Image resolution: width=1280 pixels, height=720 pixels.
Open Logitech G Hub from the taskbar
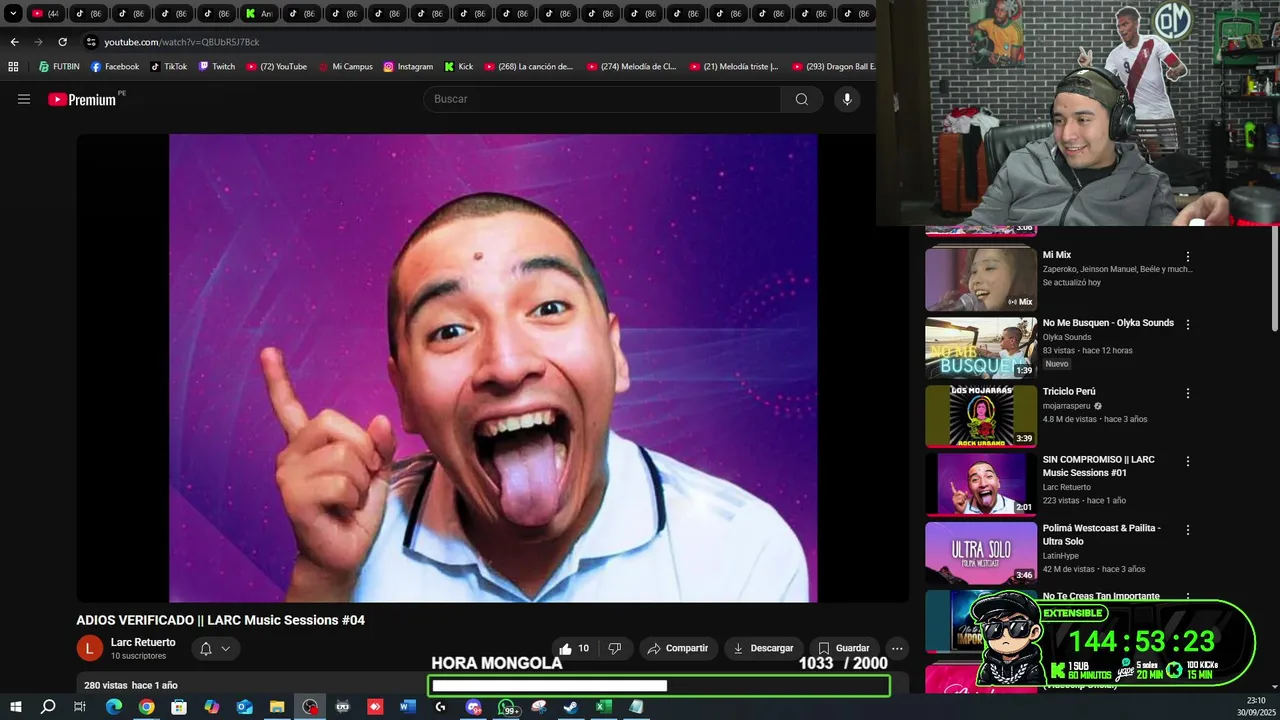(440, 707)
